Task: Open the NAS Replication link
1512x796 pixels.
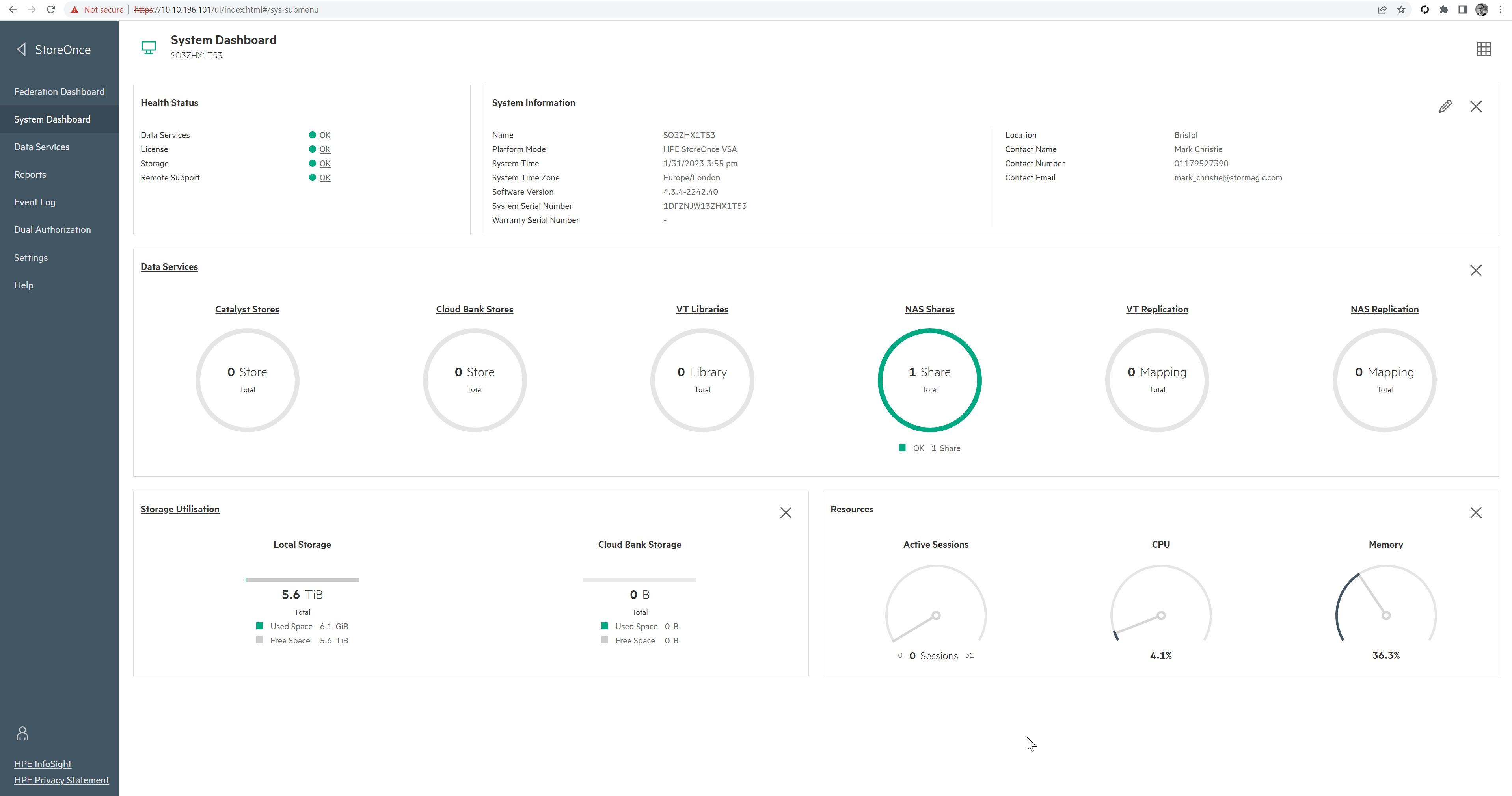Action: pyautogui.click(x=1385, y=309)
